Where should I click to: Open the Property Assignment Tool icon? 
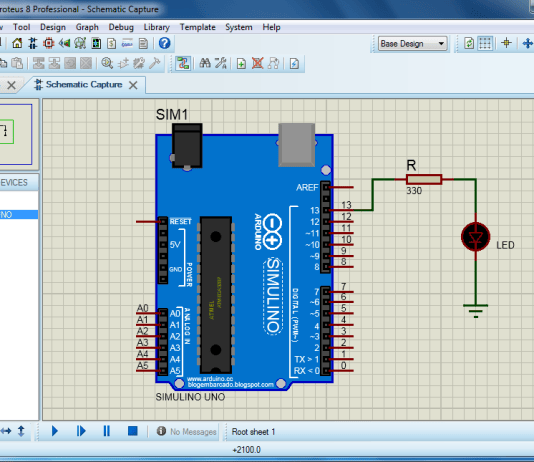point(221,63)
